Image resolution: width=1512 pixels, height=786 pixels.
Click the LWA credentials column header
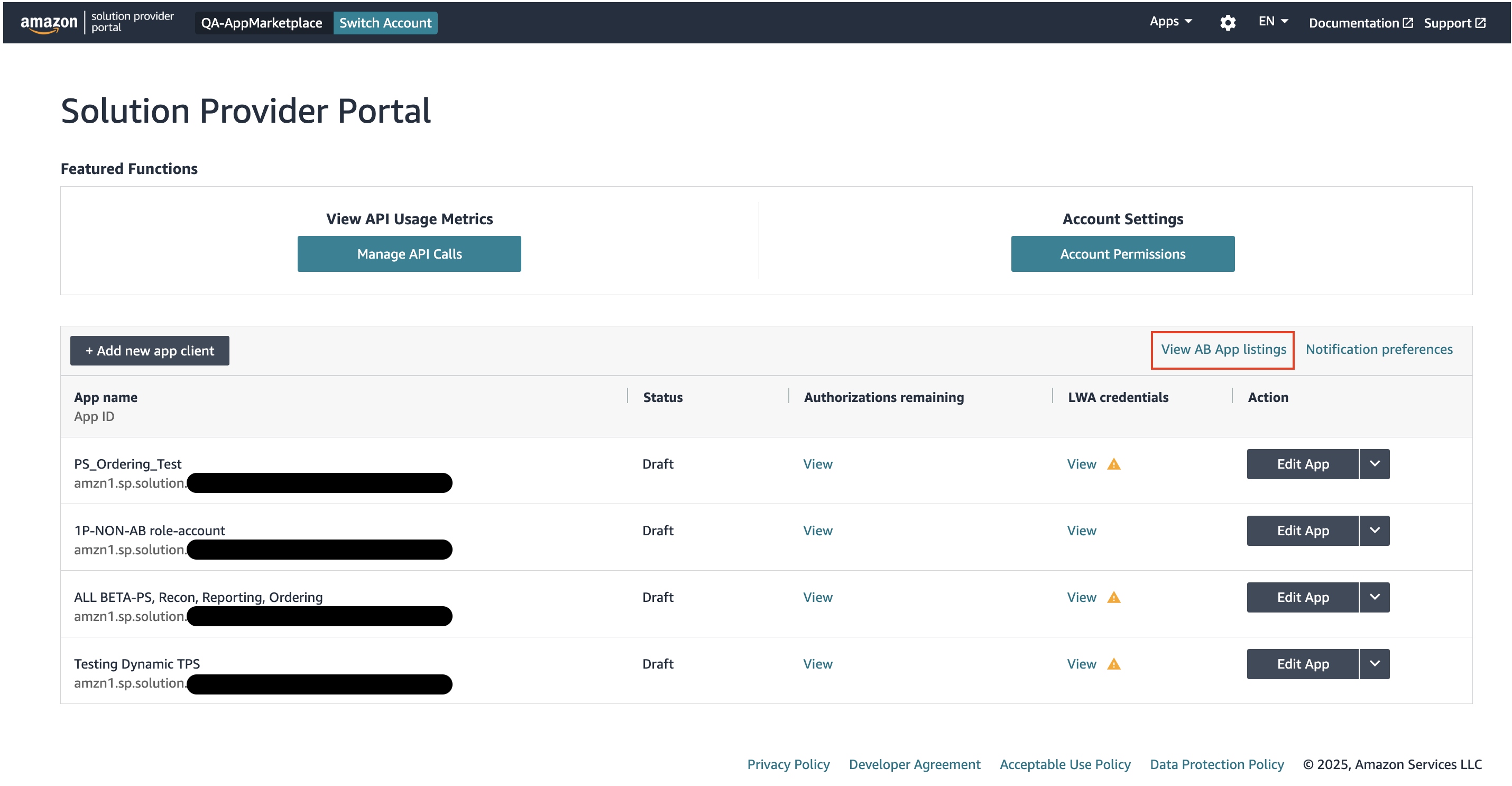[x=1118, y=398]
